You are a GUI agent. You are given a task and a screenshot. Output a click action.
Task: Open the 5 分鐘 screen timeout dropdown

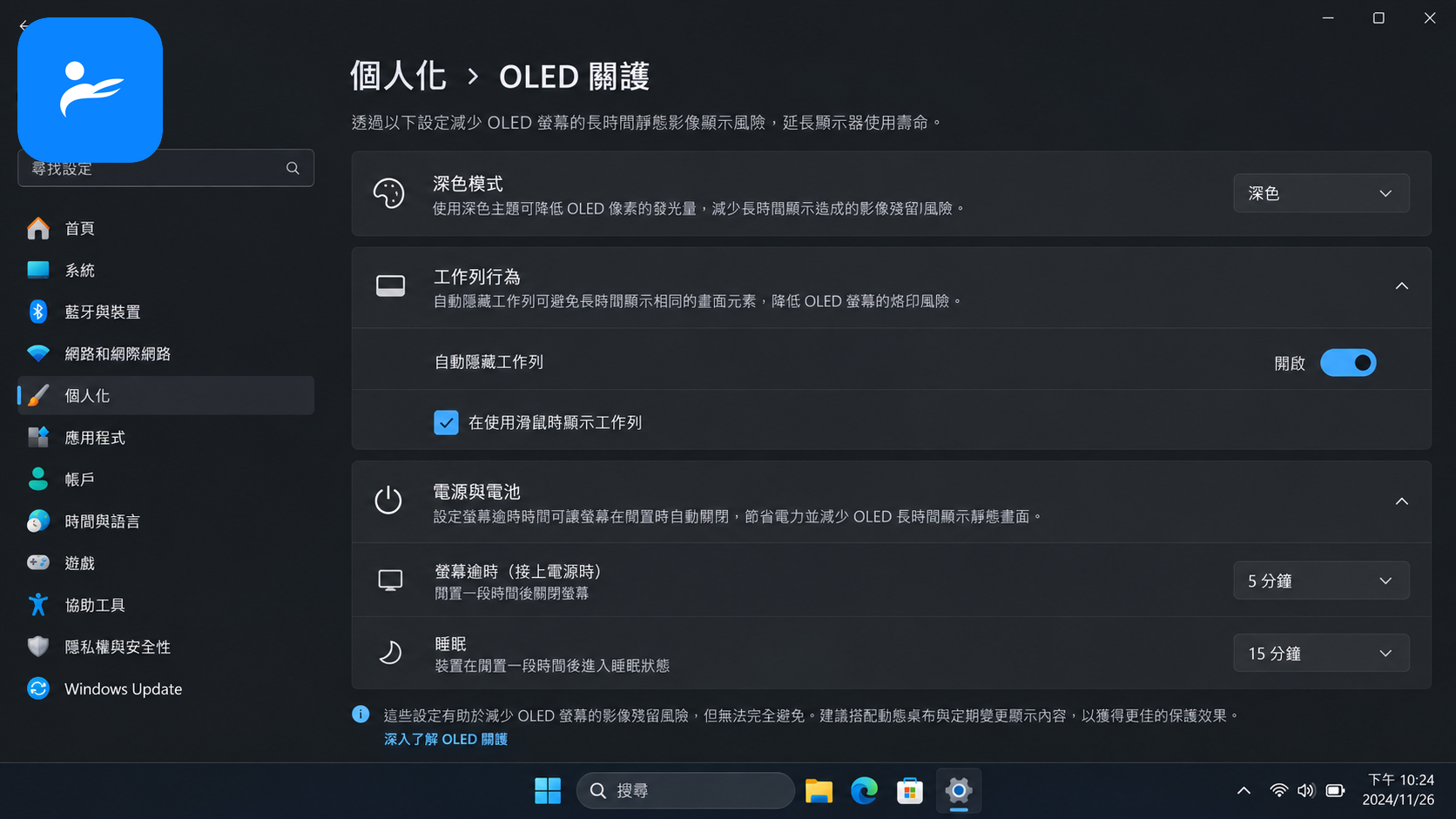coord(1321,581)
